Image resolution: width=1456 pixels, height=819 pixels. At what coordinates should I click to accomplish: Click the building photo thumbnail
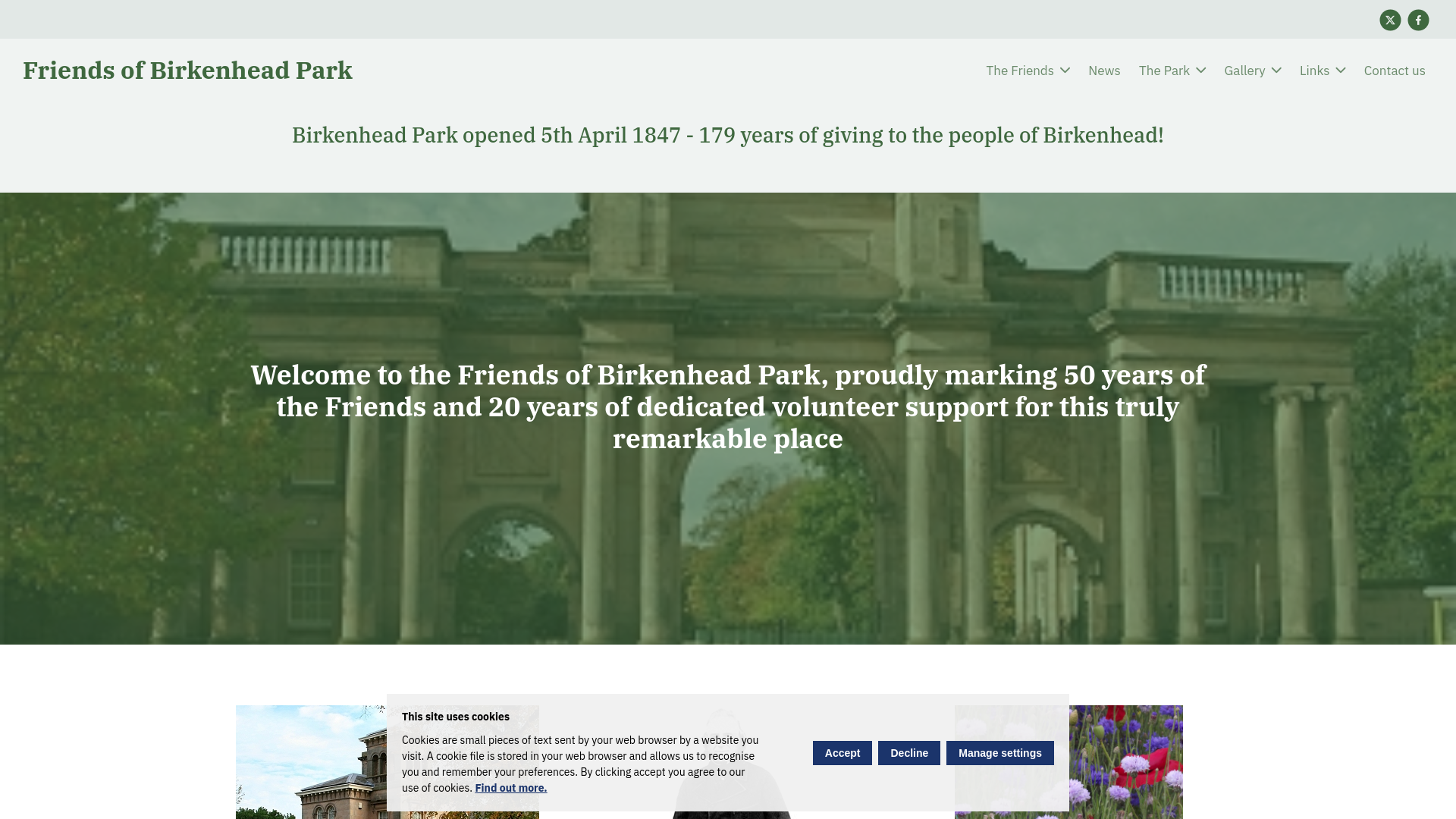pos(311,762)
